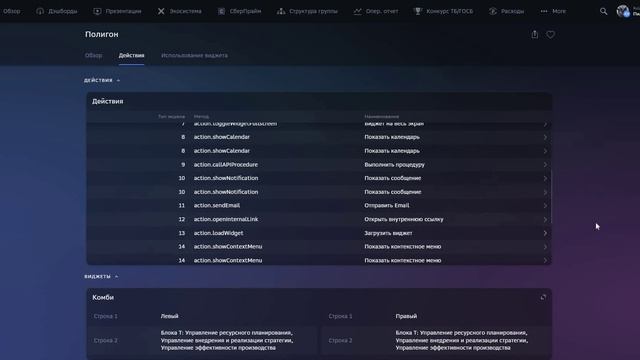The image size is (640, 360).
Task: Click action.sendEmail method cell
Action: click(x=217, y=206)
